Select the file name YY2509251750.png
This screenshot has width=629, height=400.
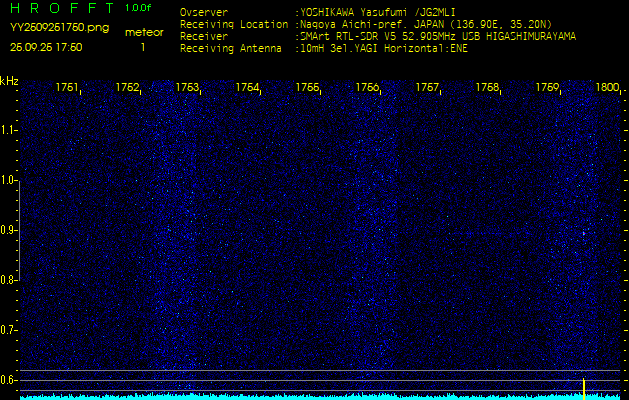(x=59, y=28)
